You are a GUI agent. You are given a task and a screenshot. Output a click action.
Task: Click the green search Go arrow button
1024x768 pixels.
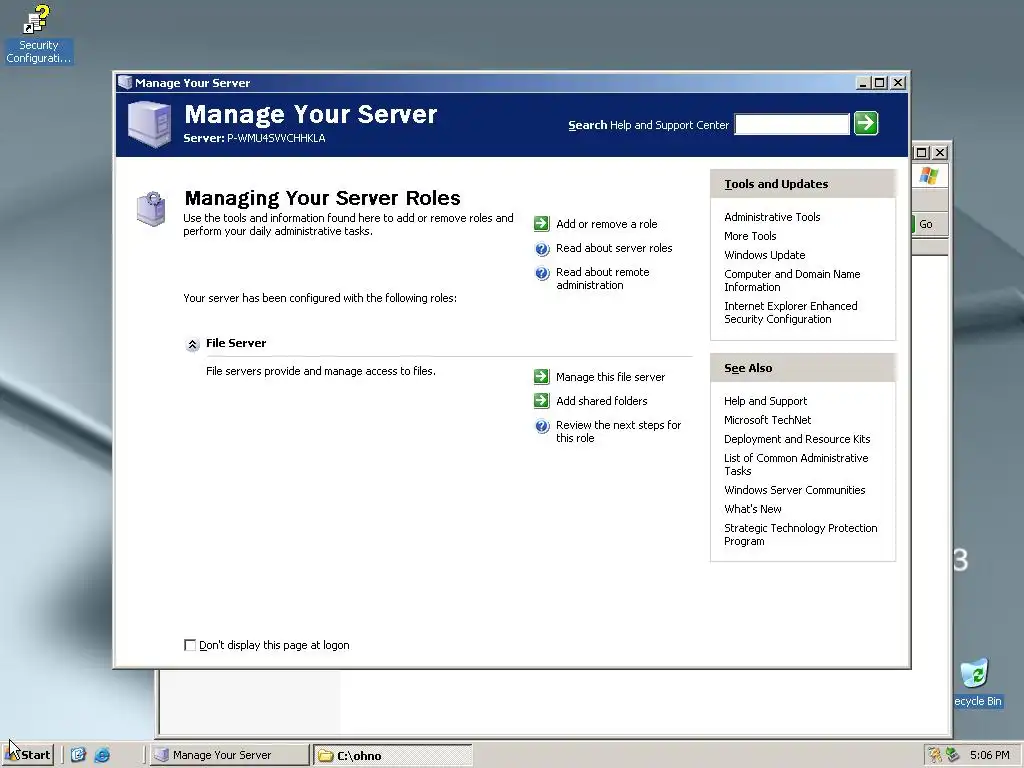[866, 123]
